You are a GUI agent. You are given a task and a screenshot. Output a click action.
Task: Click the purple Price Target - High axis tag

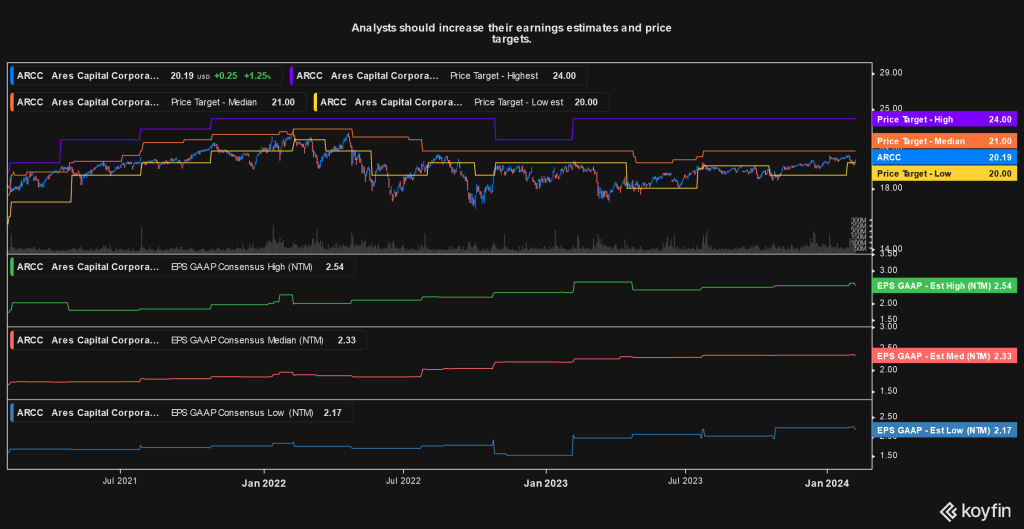(939, 119)
